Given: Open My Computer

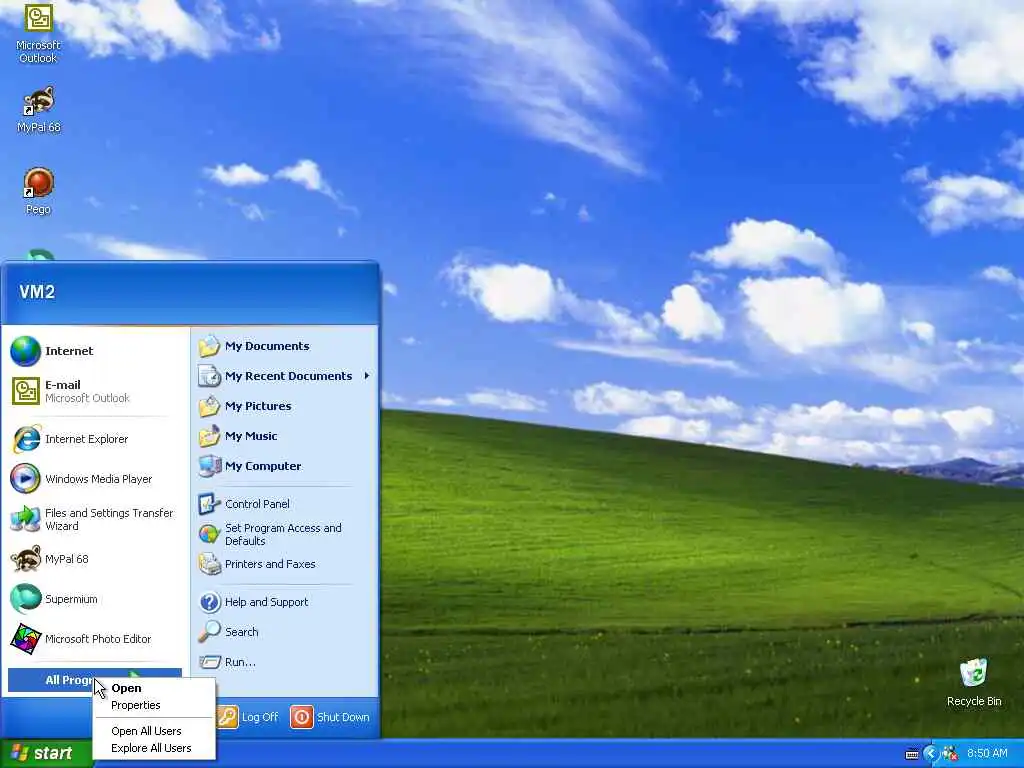Looking at the screenshot, I should tap(284, 466).
